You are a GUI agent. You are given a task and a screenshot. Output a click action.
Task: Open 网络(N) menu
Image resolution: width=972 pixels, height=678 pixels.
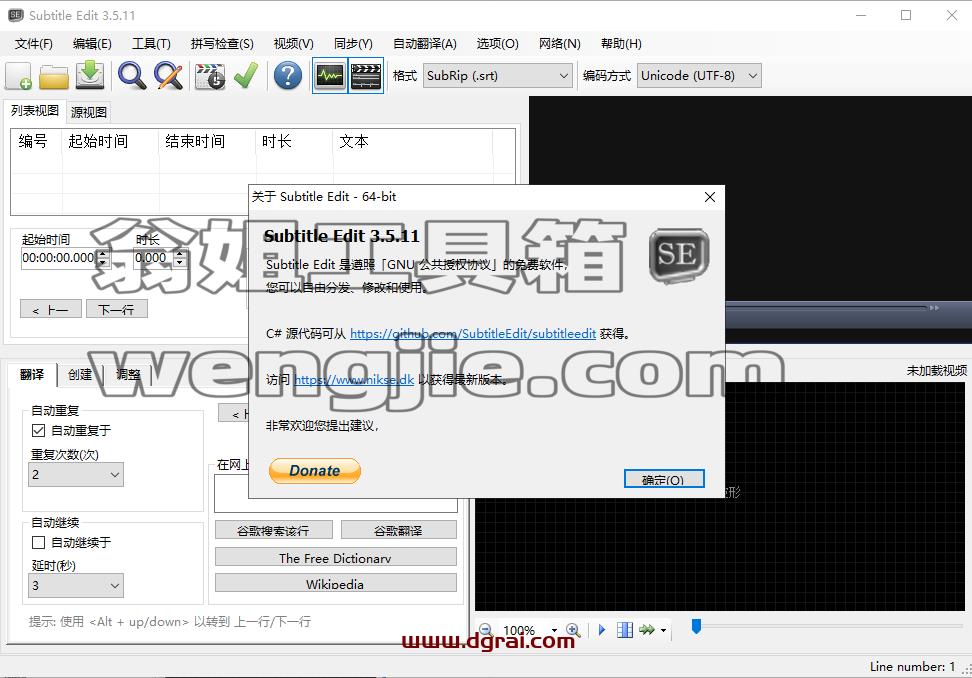click(x=559, y=44)
